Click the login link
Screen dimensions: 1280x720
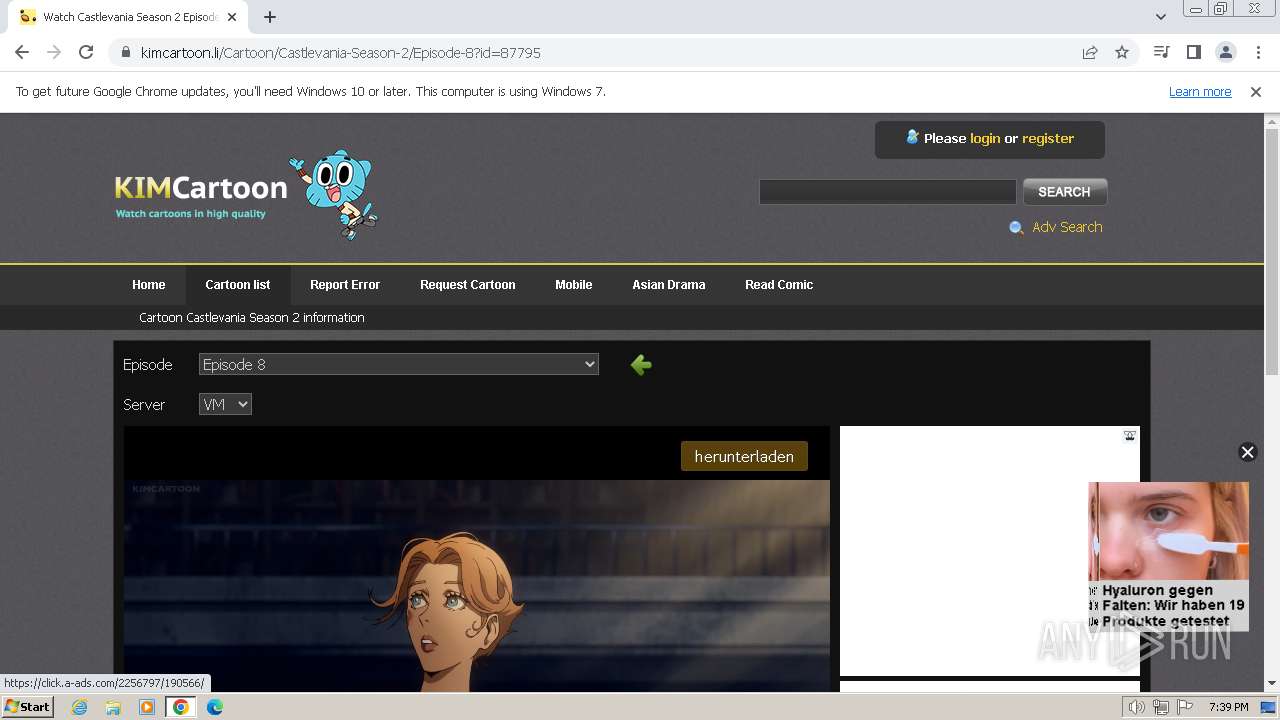click(x=985, y=138)
